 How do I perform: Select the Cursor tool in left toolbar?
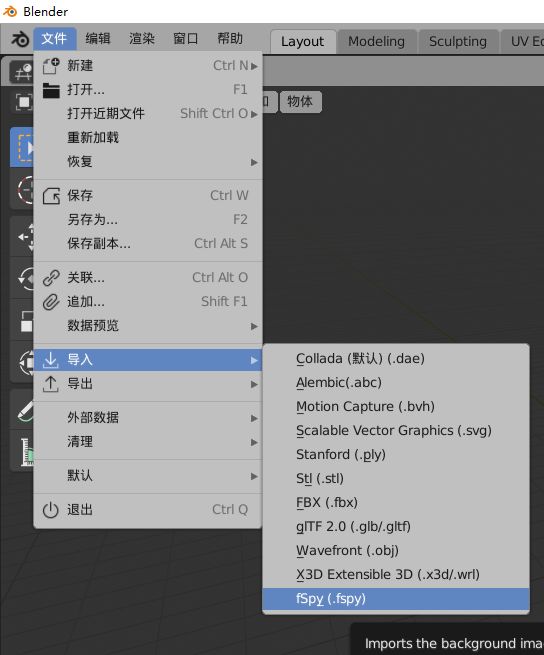(x=22, y=190)
